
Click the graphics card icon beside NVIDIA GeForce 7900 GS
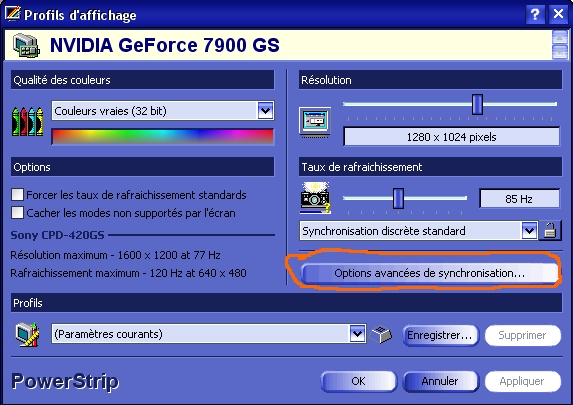pos(26,45)
